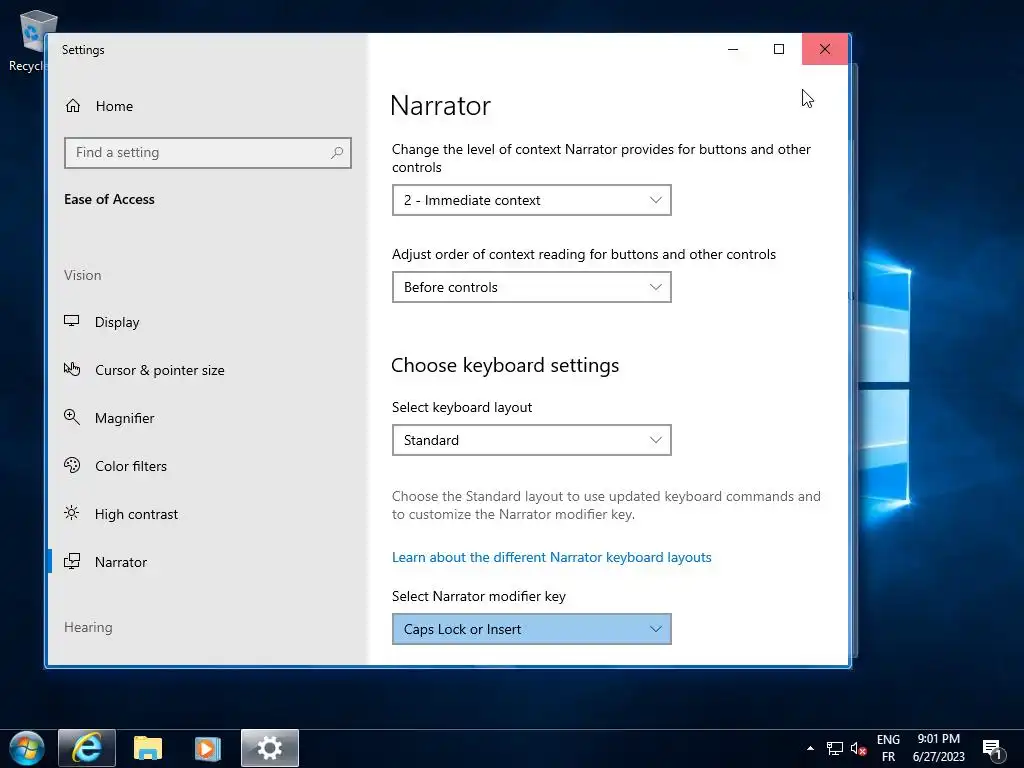Open the Before controls dropdown

(532, 287)
